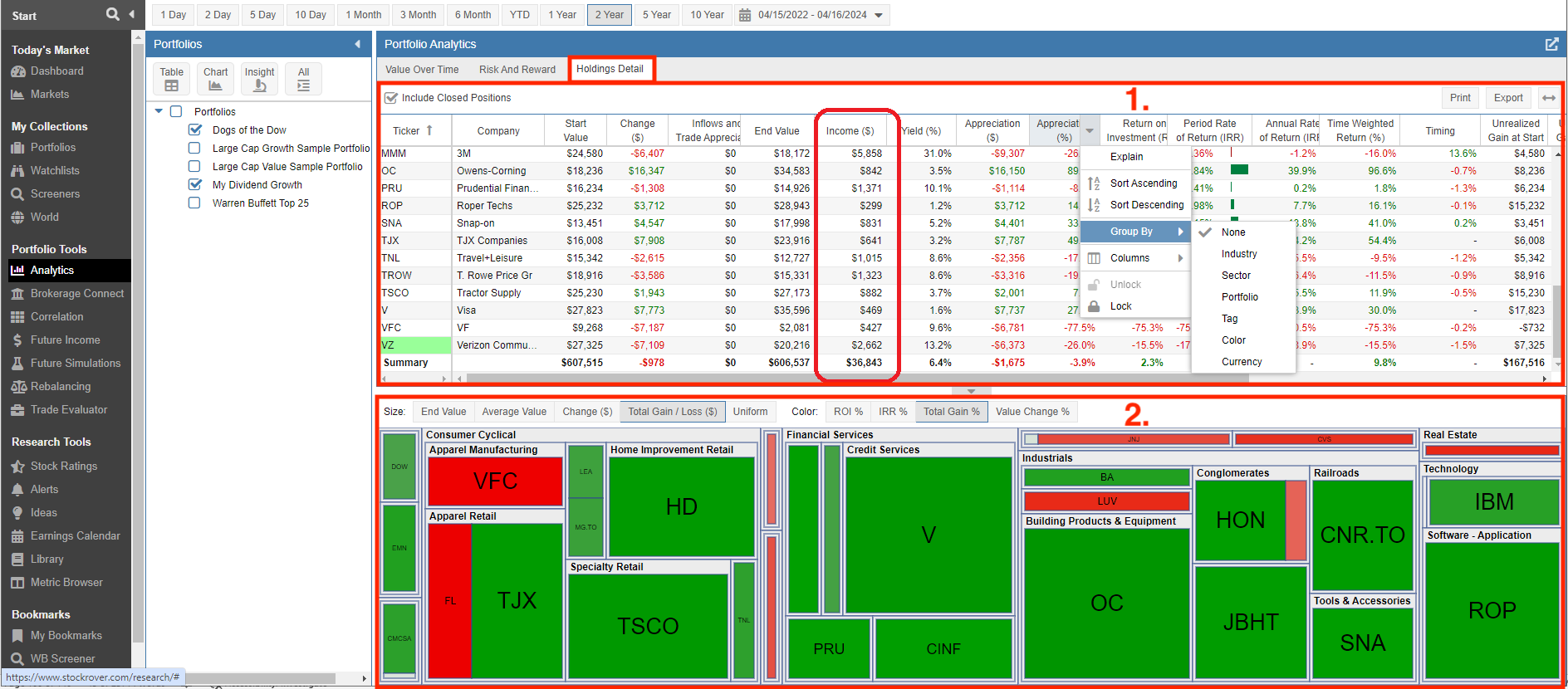Image resolution: width=1568 pixels, height=689 pixels.
Task: Expand the Group By submenu
Action: [x=1135, y=232]
